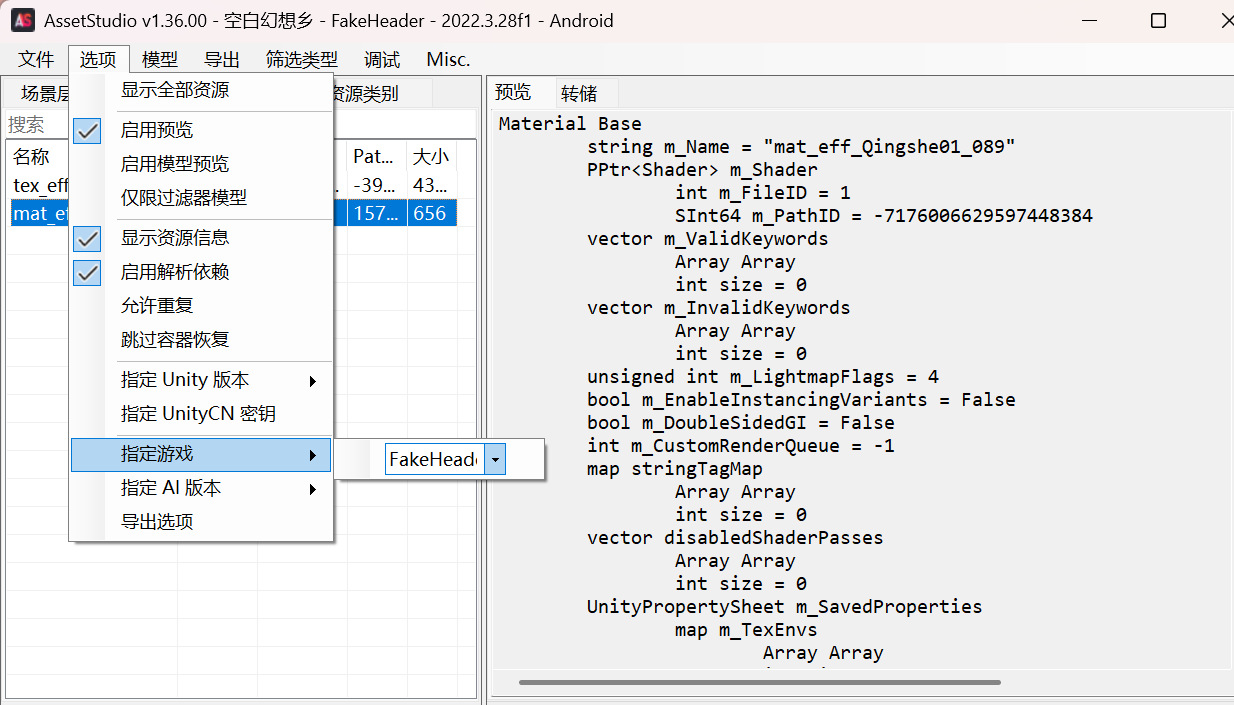
Task: Click path cell -39...
Action: click(x=377, y=185)
